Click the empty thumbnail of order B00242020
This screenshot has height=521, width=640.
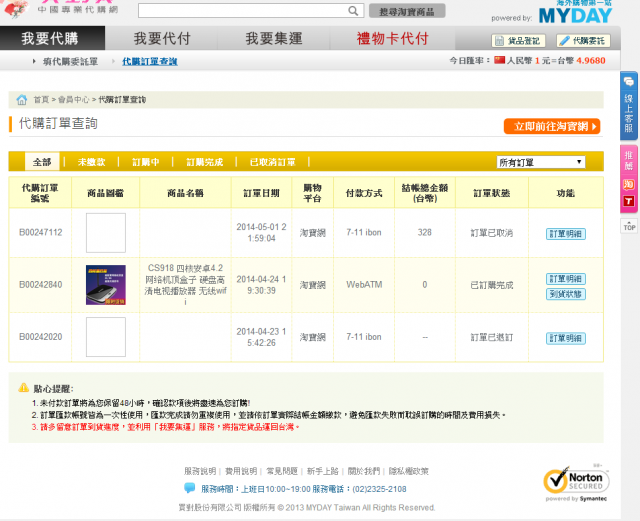(x=106, y=337)
